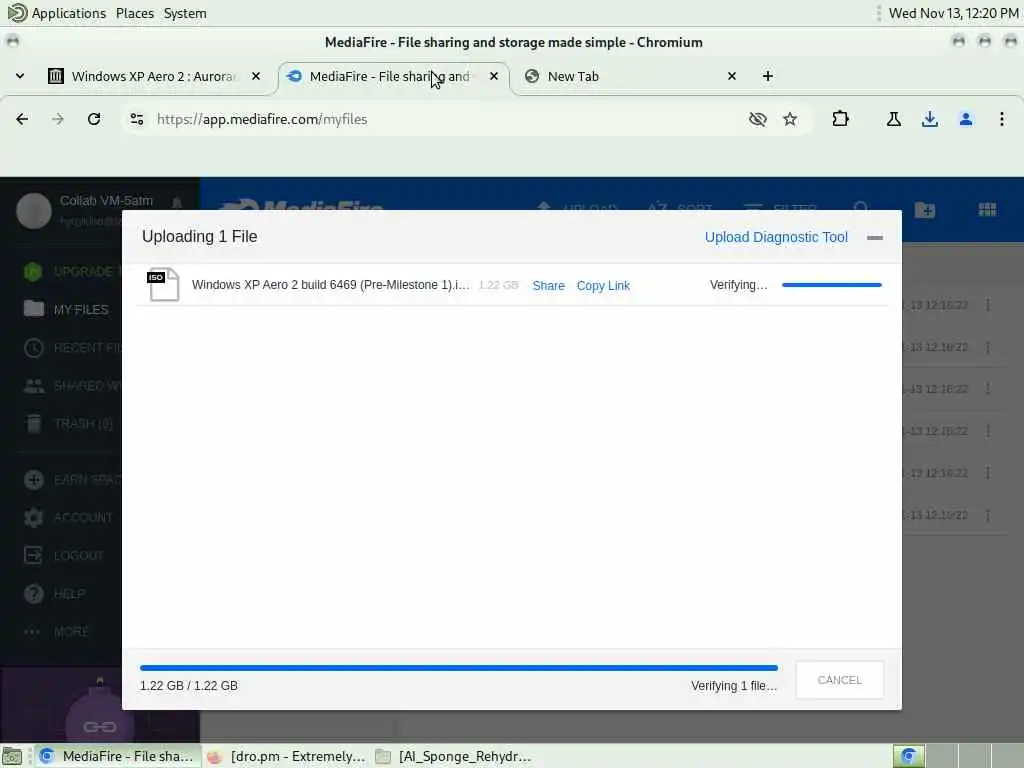Click the Verifying 1 file status text
The height and width of the screenshot is (768, 1024).
tap(734, 686)
